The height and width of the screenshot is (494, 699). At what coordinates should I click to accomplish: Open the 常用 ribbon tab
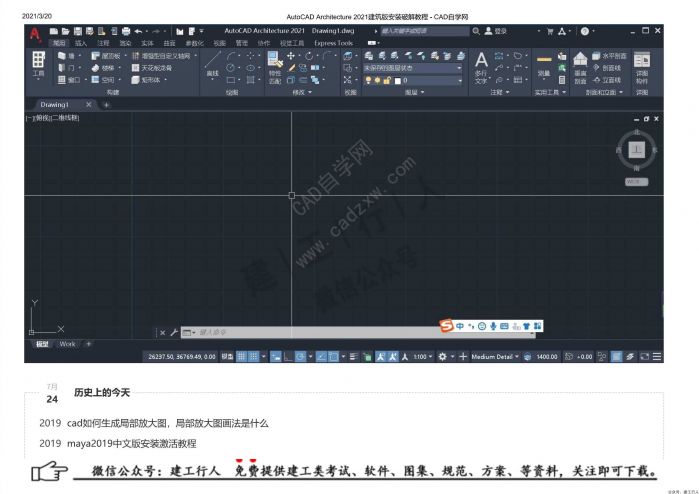(59, 43)
